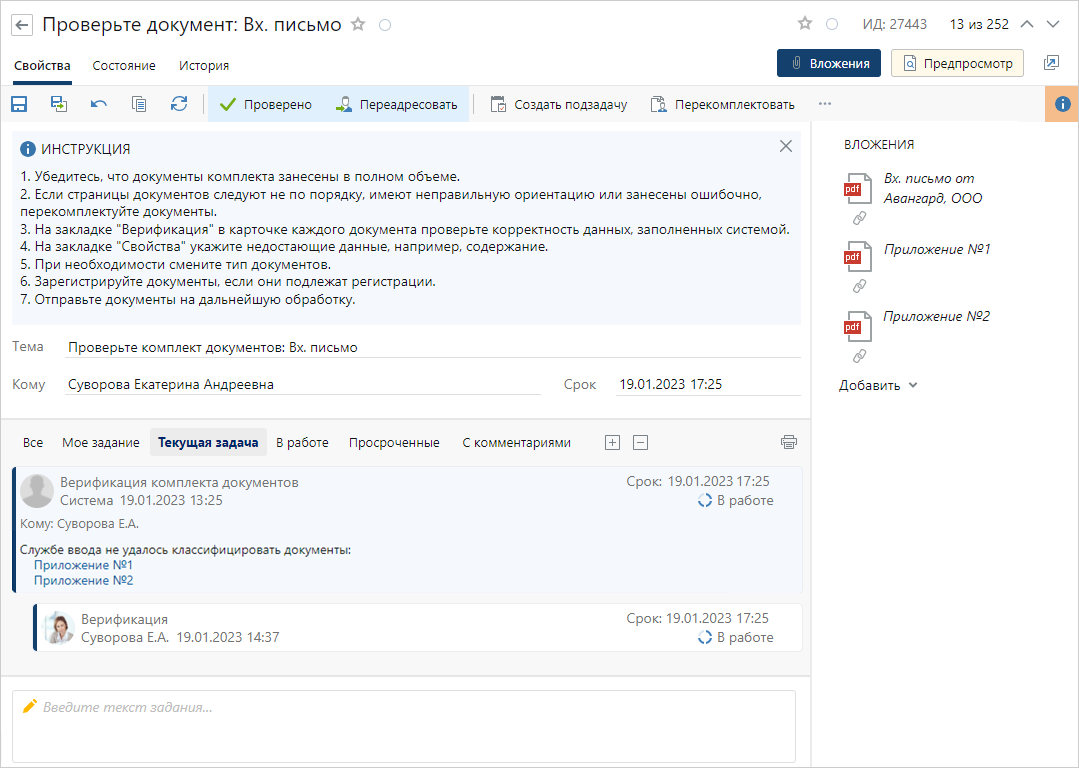Expand the Добавить dropdown under attachments
Viewport: 1079px width, 768px height.
pos(878,385)
